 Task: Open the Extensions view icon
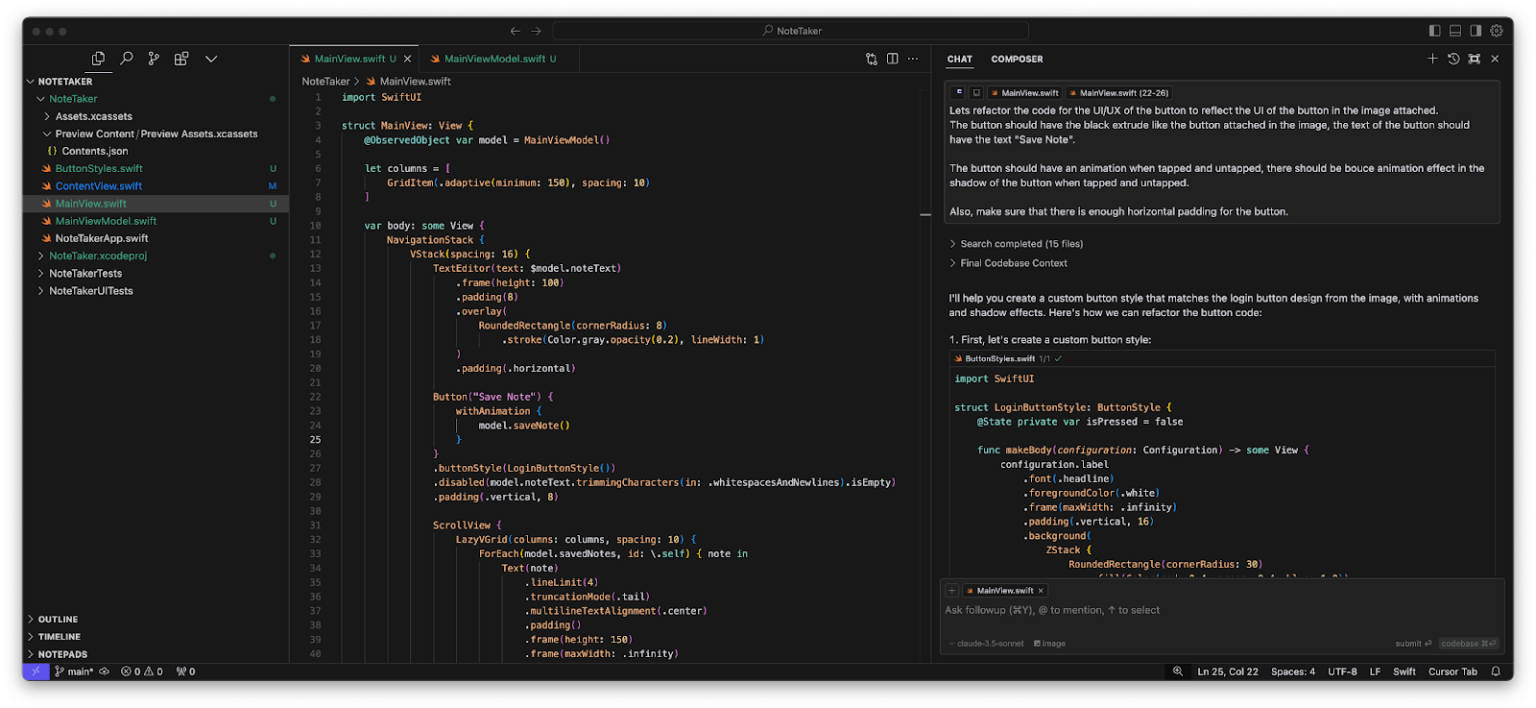181,58
